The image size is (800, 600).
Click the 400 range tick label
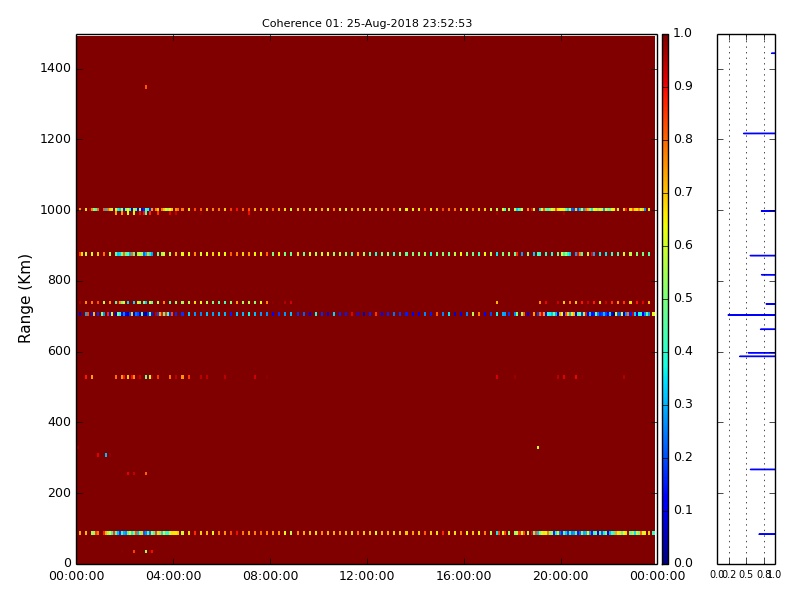click(59, 422)
